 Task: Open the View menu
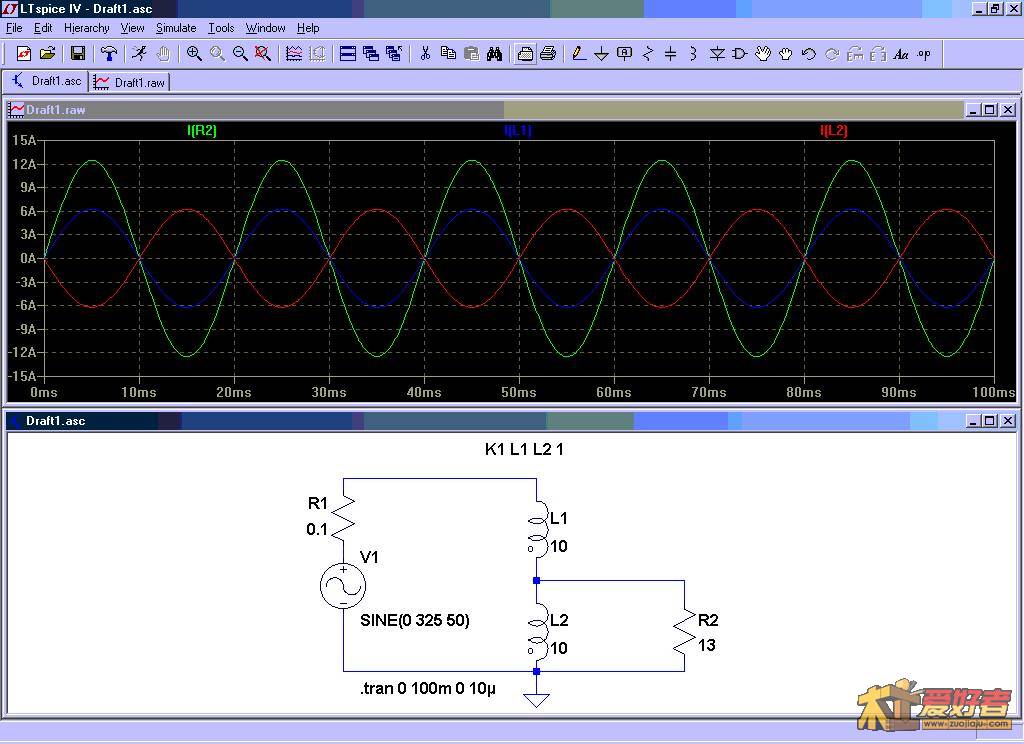tap(132, 28)
